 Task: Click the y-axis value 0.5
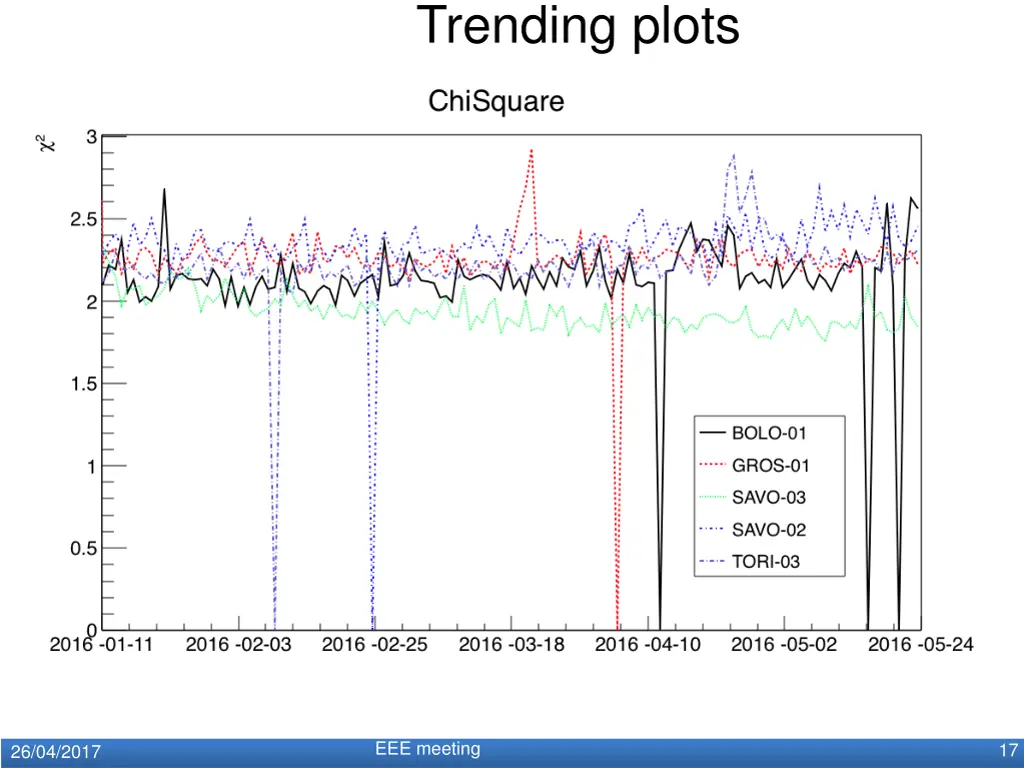pos(84,549)
